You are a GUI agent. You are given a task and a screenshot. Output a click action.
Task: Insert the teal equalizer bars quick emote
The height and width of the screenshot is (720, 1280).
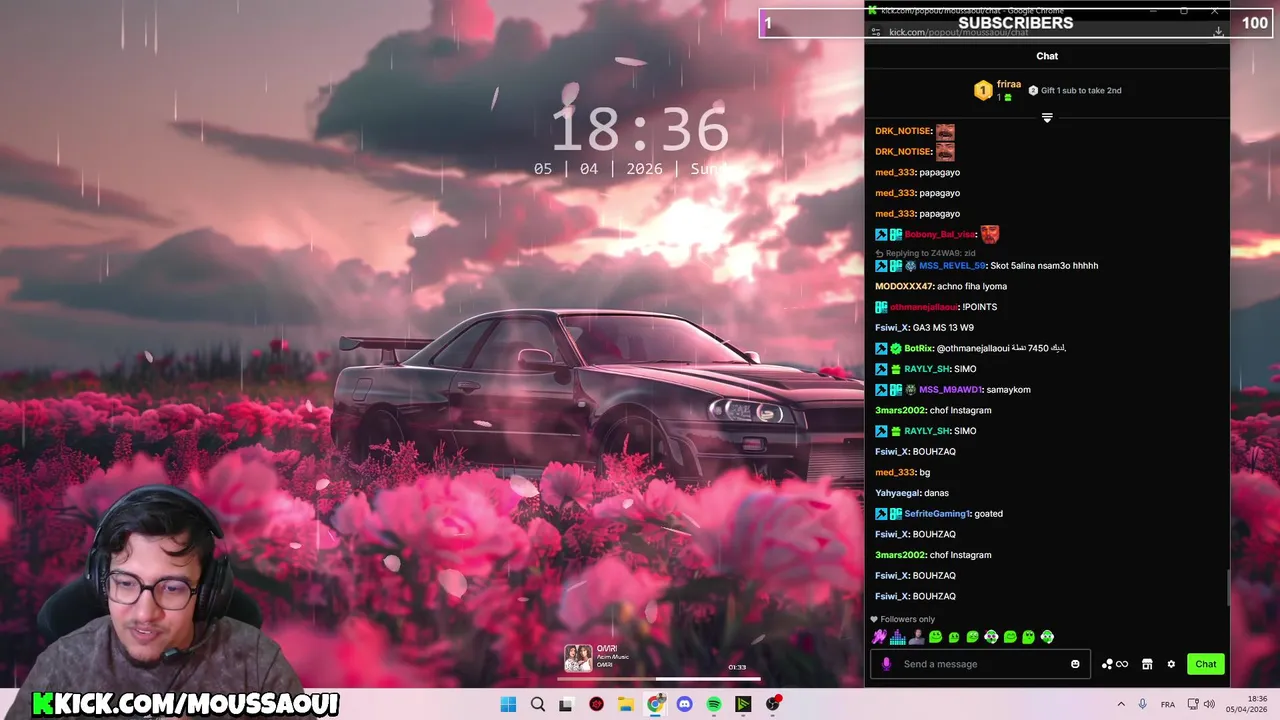coord(898,637)
